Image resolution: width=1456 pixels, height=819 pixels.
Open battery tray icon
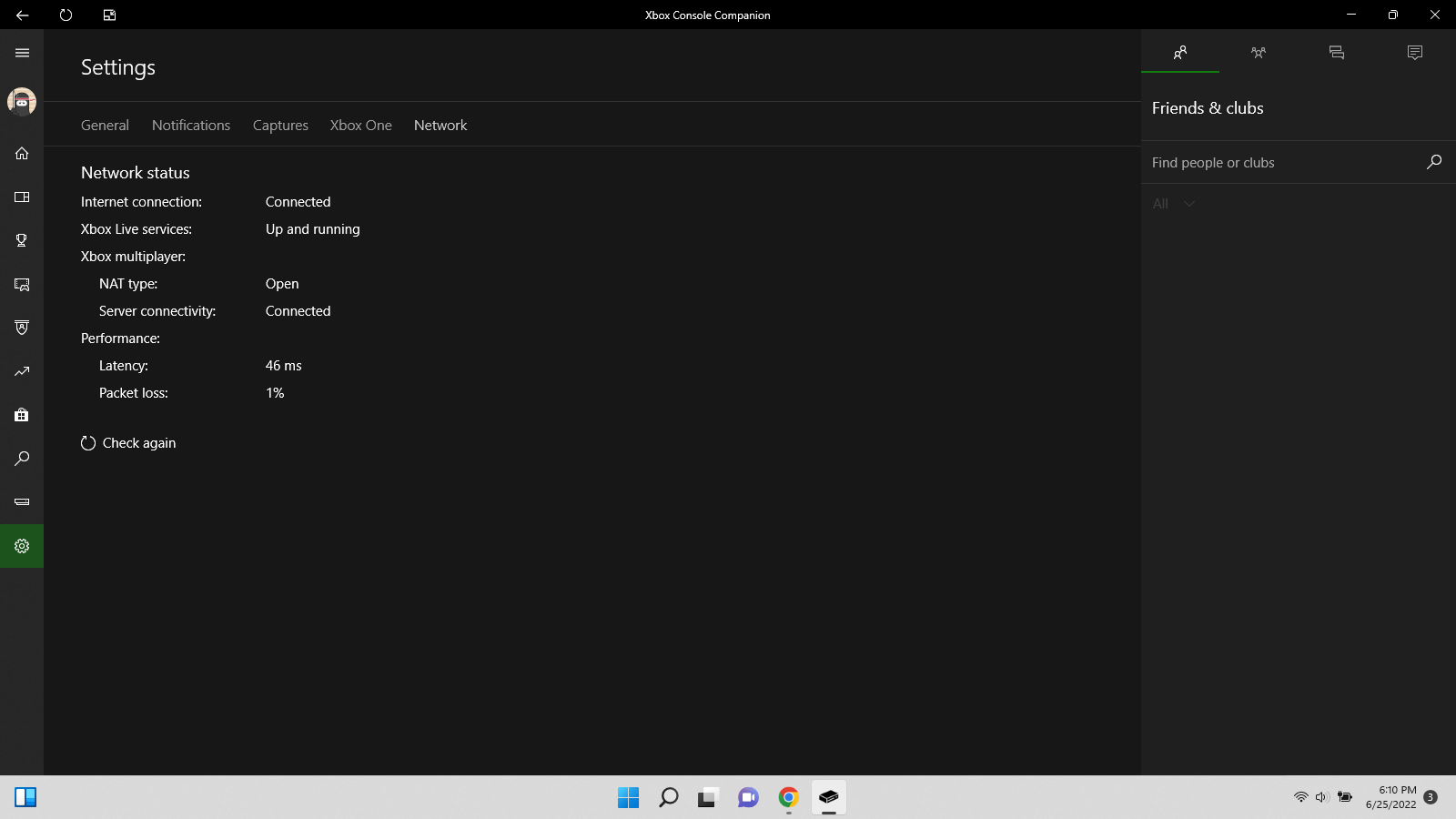1345,797
